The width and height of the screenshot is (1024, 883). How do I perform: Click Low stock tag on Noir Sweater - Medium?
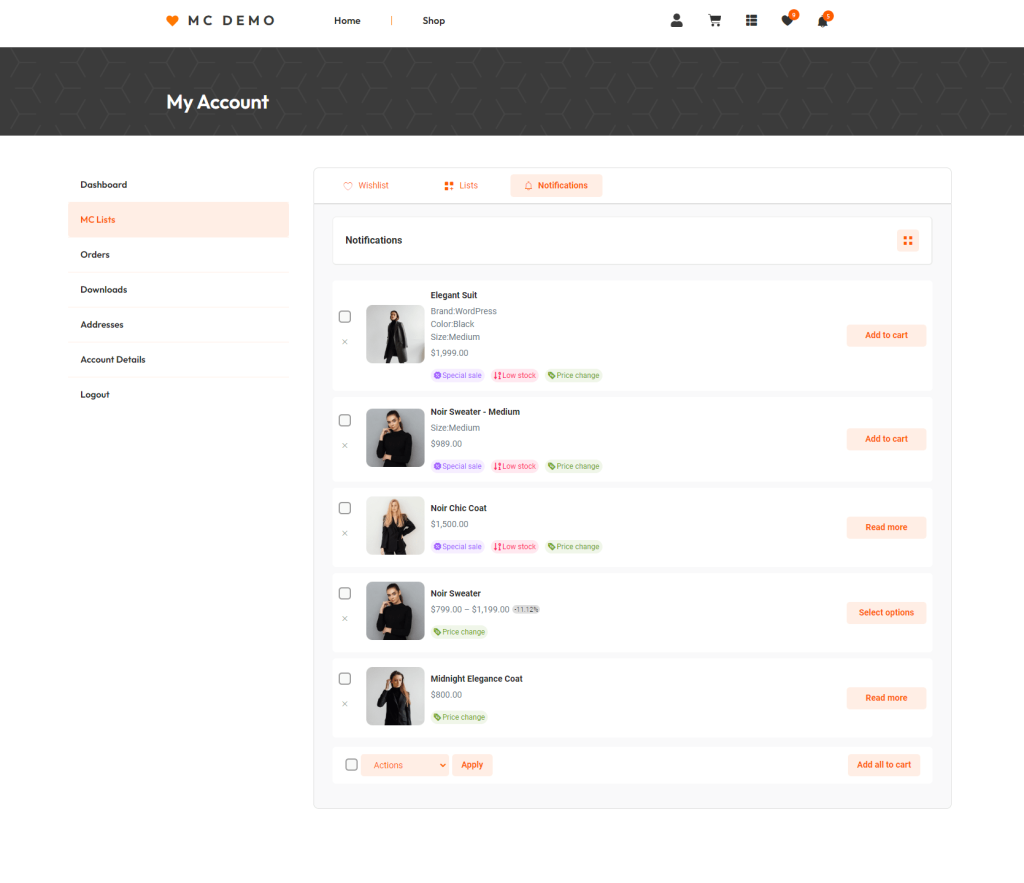[515, 466]
